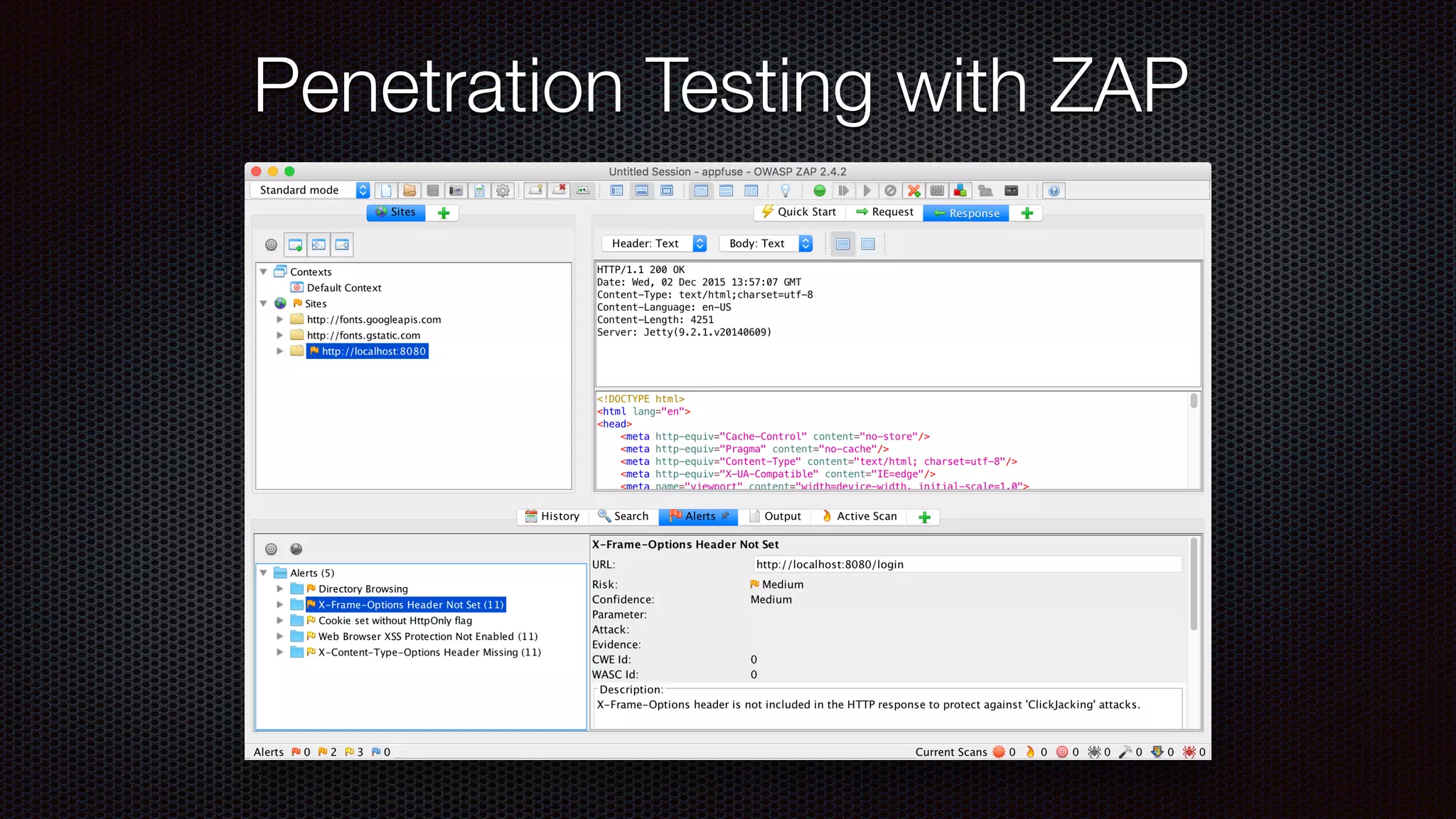This screenshot has height=819, width=1456.
Task: Click the Drop request bin icon
Action: click(x=890, y=191)
